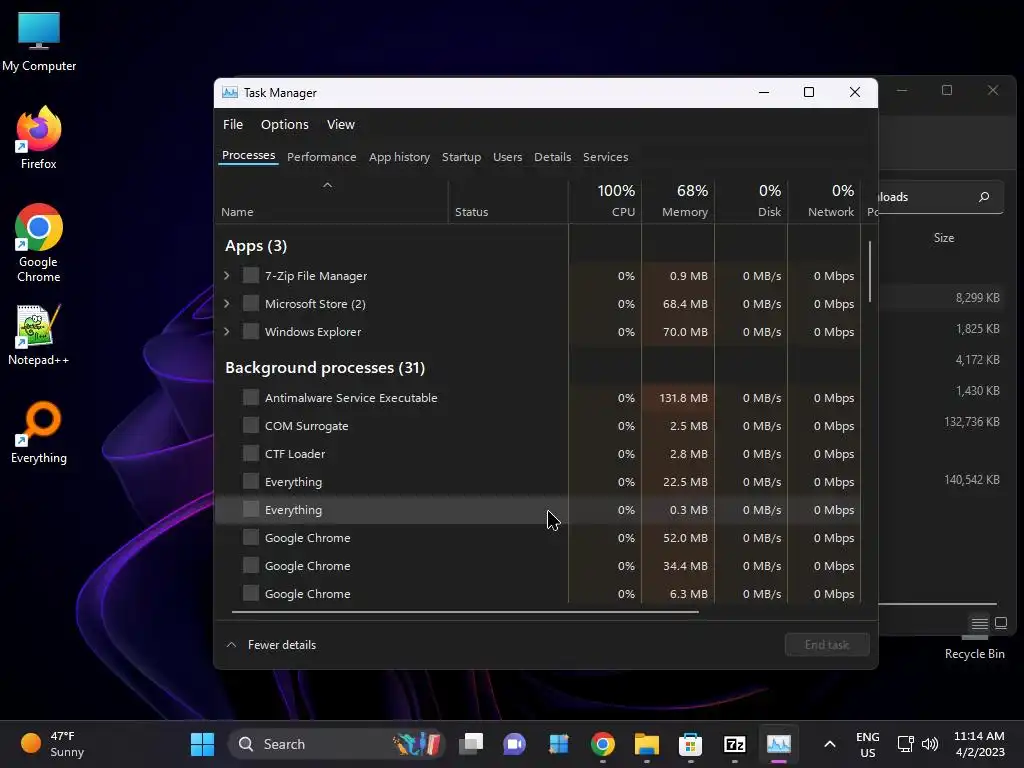Show hidden system tray icons

(x=829, y=744)
